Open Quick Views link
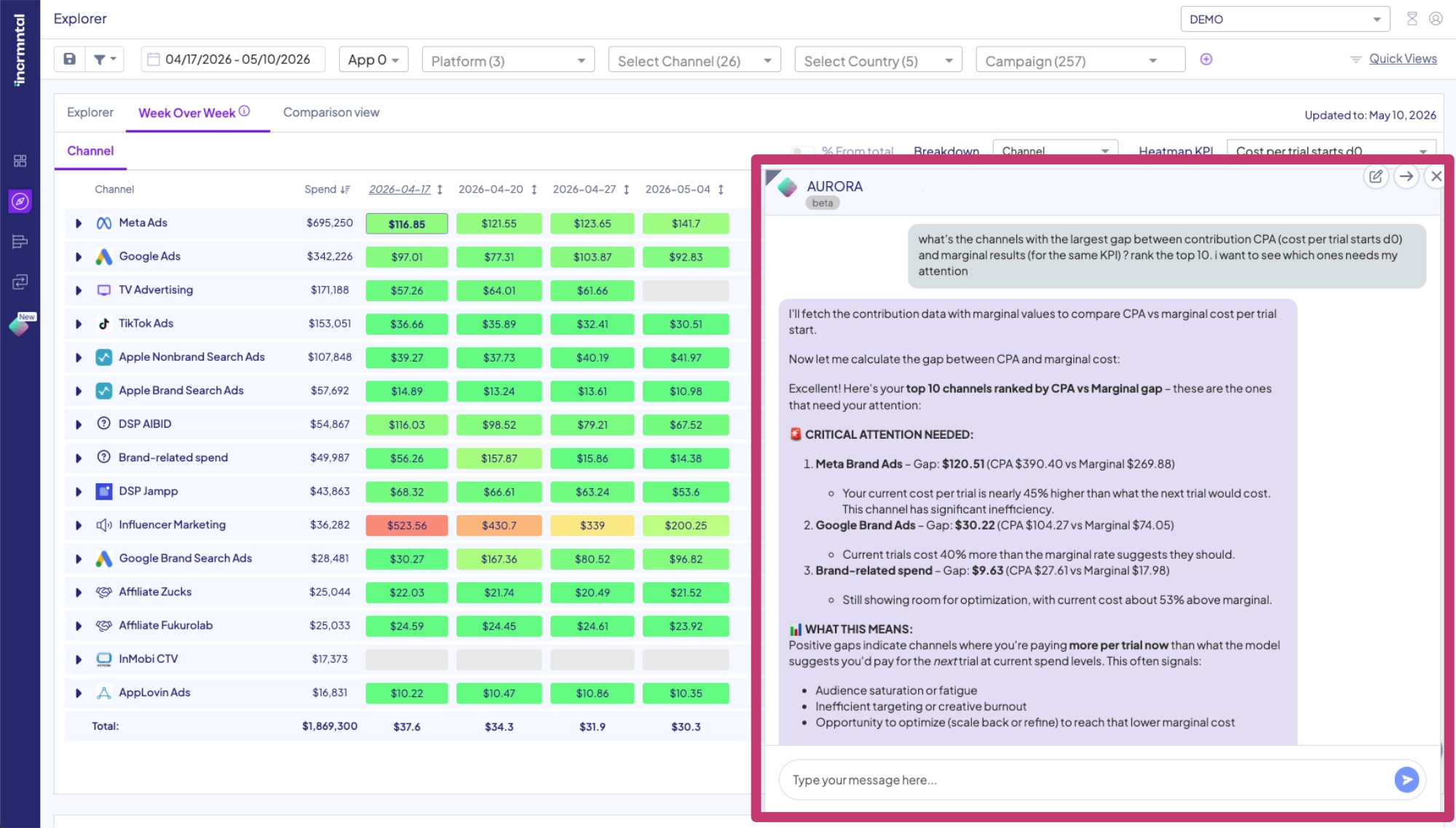 click(1403, 58)
